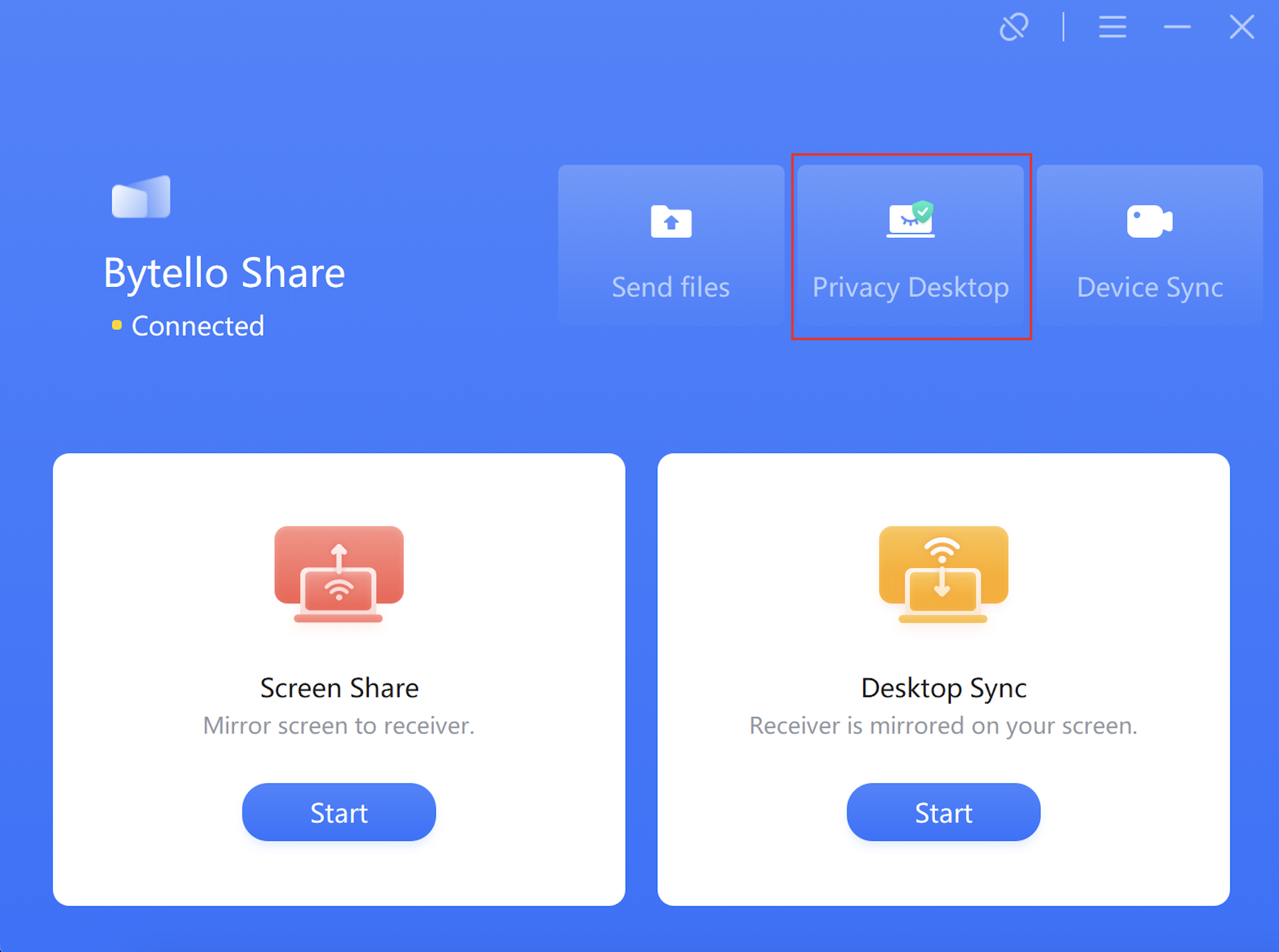The height and width of the screenshot is (952, 1279).
Task: Open the Device Sync label
Action: point(1150,287)
